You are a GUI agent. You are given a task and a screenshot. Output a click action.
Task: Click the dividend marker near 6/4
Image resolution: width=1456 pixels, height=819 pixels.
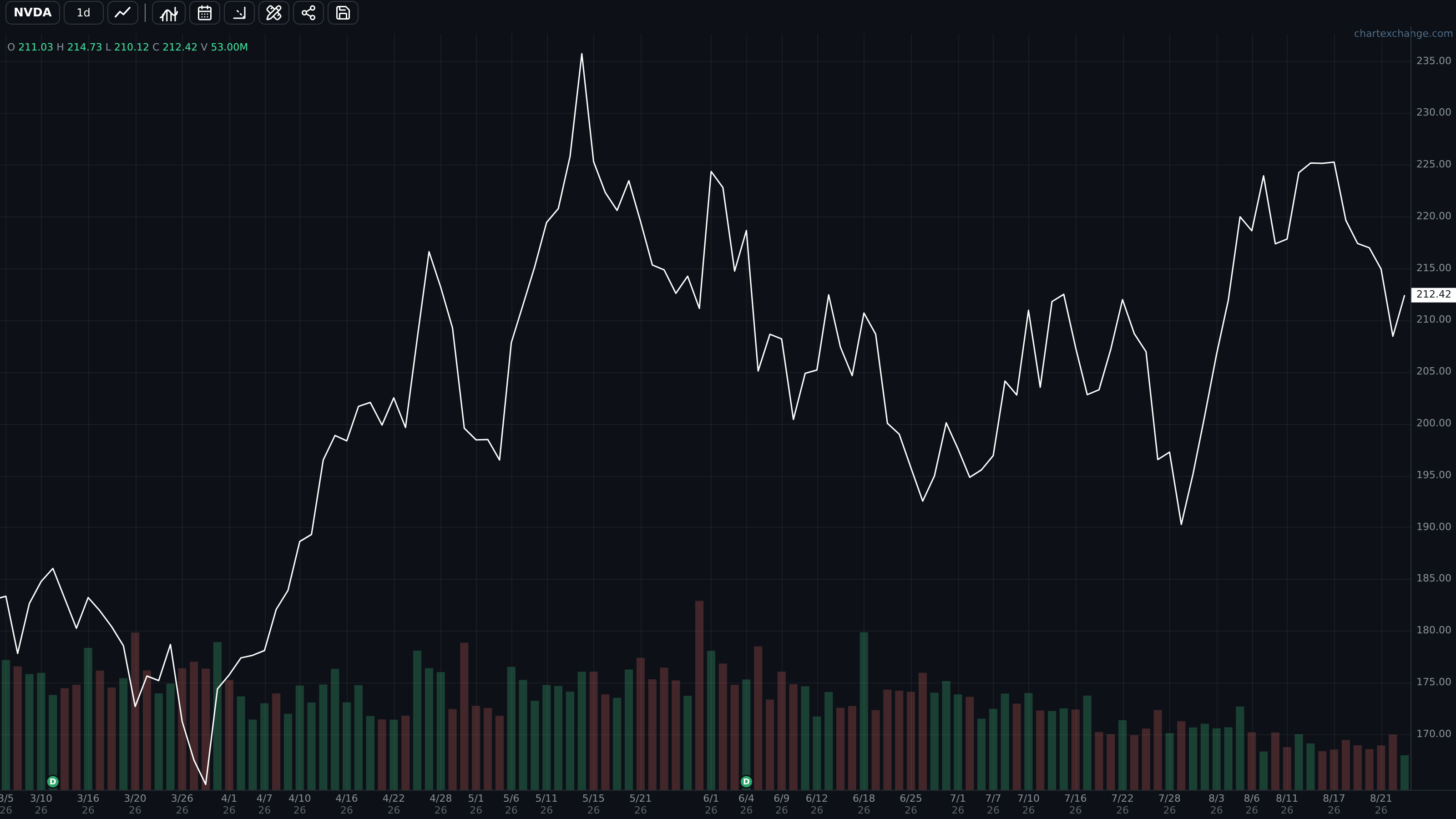pyautogui.click(x=746, y=782)
